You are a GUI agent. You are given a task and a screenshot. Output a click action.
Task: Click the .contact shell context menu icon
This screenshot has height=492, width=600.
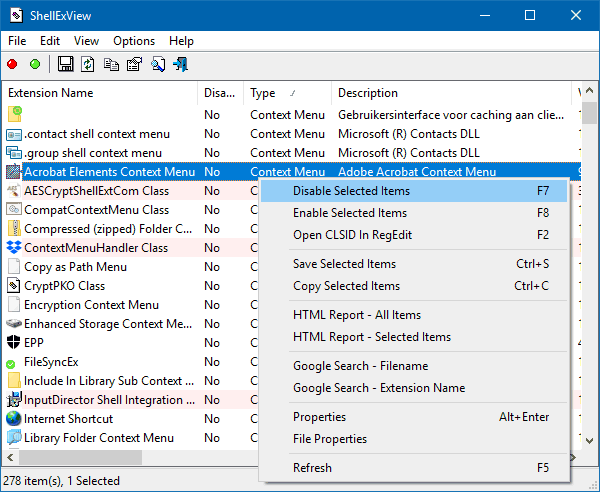point(14,134)
